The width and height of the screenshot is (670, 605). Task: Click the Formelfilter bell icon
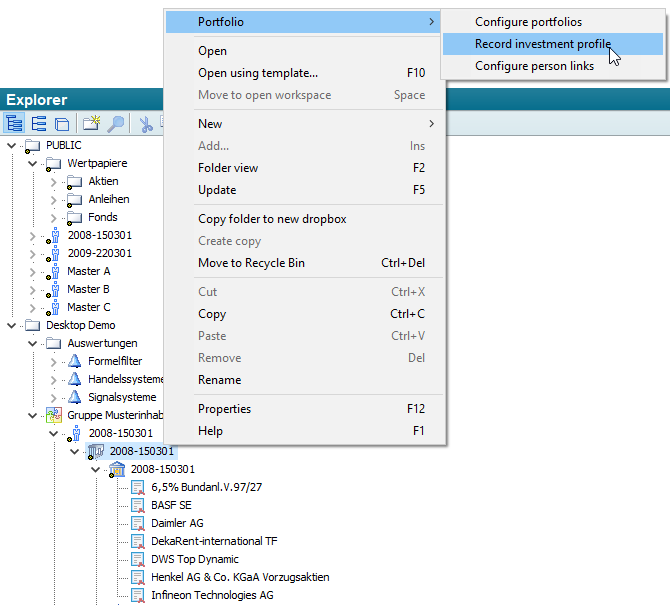pyautogui.click(x=75, y=361)
